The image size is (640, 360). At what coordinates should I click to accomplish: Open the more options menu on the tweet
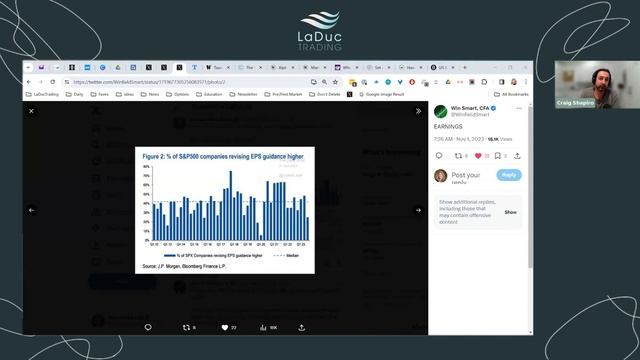519,108
